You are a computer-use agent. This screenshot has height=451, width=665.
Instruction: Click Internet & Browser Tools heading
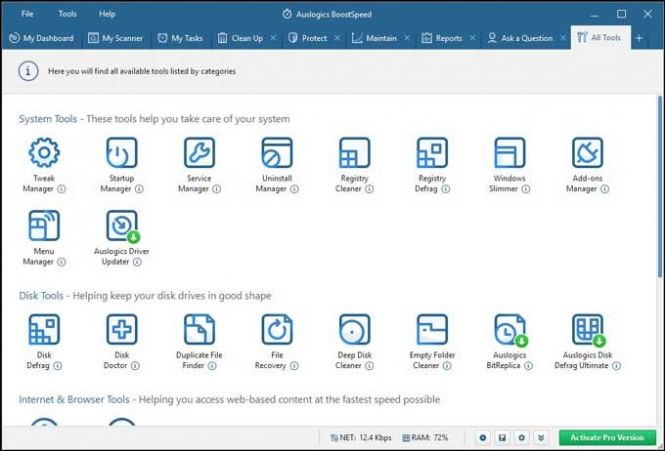pos(74,400)
